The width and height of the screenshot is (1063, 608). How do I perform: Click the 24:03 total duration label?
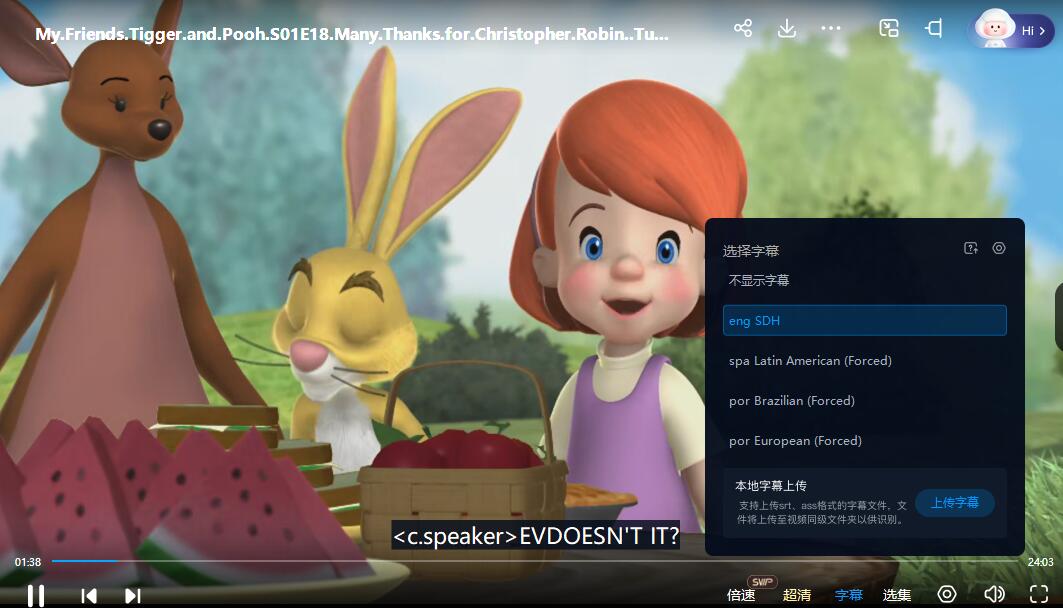coord(1041,562)
